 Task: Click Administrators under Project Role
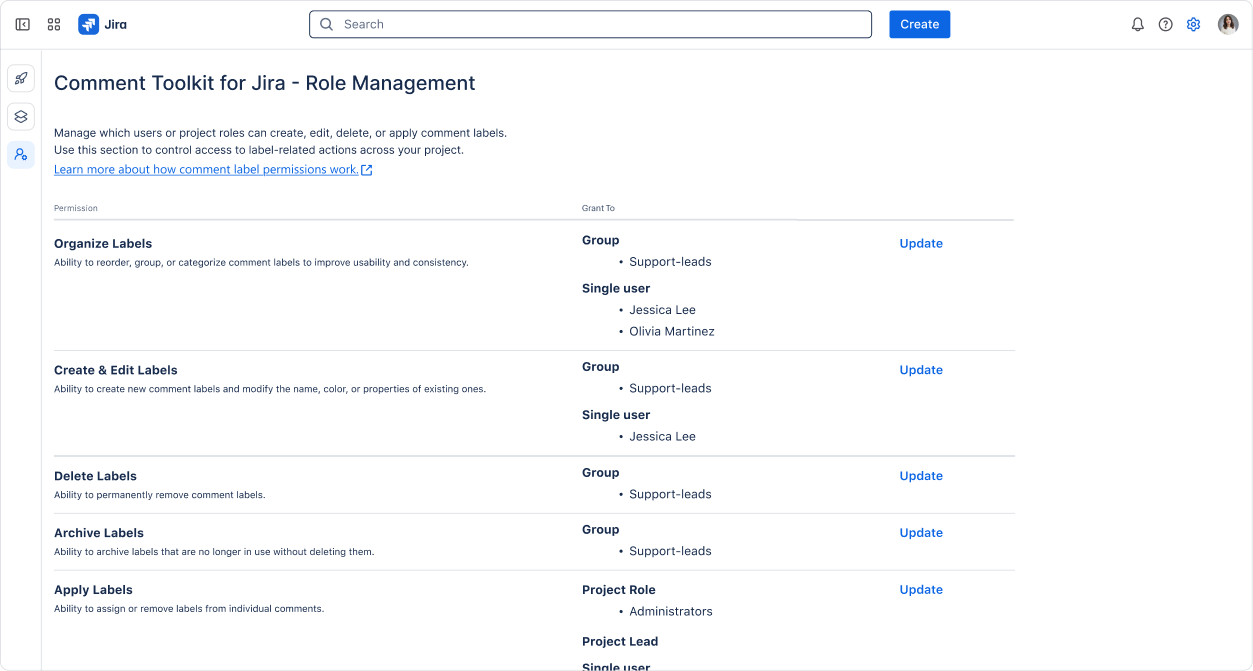(671, 611)
